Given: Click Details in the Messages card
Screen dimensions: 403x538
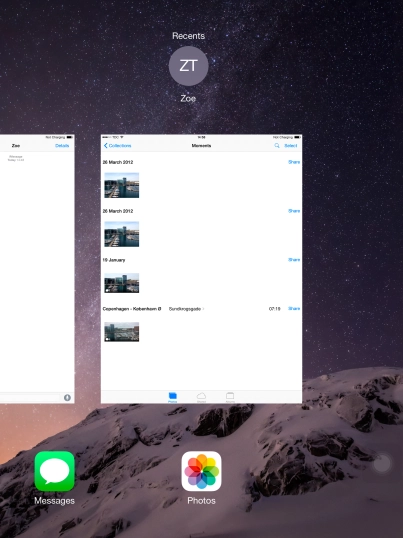Looking at the screenshot, I should tap(62, 146).
